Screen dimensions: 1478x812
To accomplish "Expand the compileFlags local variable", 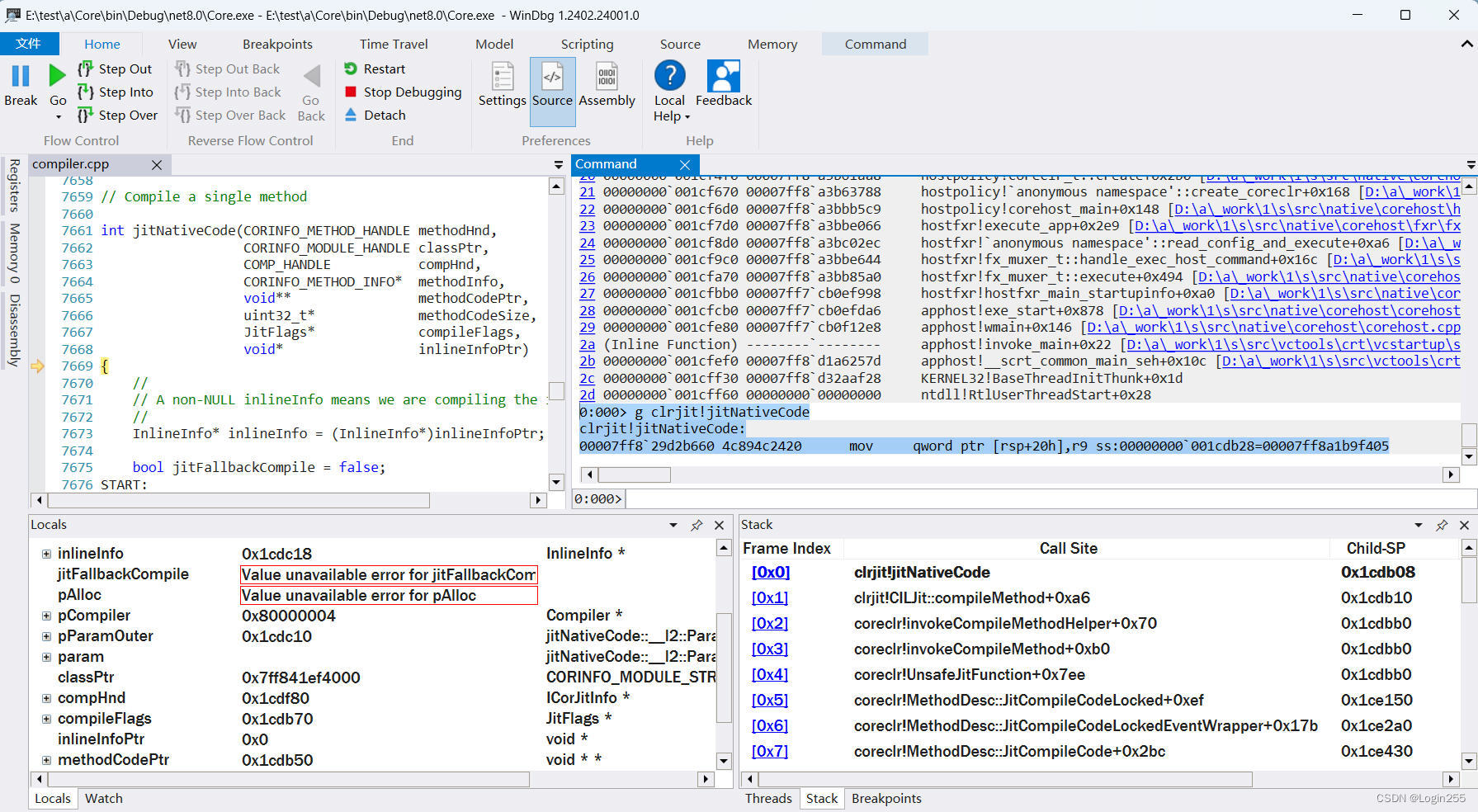I will click(x=46, y=719).
